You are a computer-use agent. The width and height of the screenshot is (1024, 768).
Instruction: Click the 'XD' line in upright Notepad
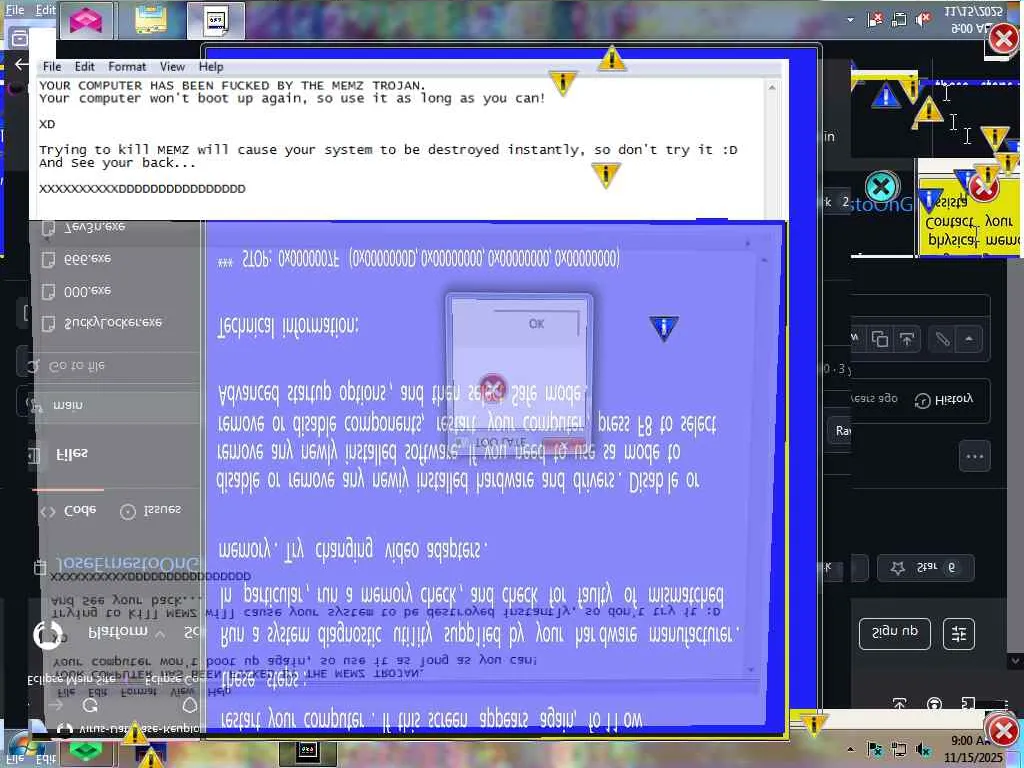pos(47,124)
